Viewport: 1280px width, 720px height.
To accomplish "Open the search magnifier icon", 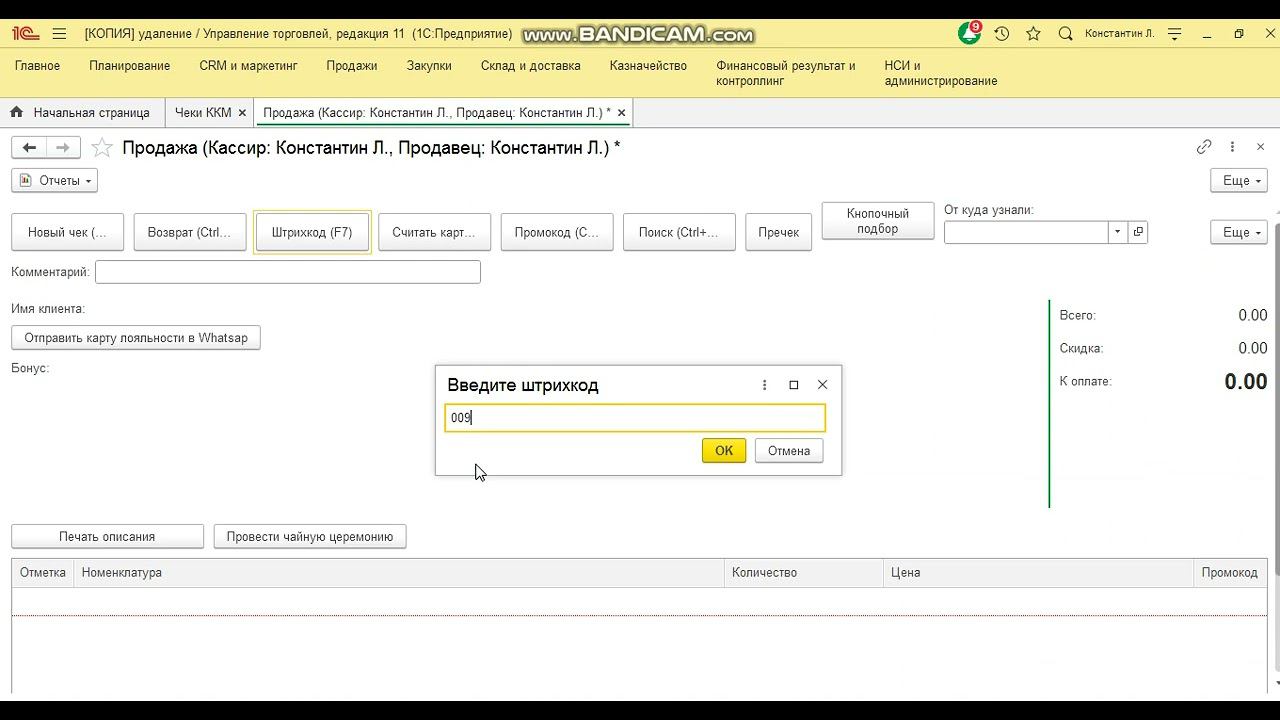I will pyautogui.click(x=1065, y=34).
